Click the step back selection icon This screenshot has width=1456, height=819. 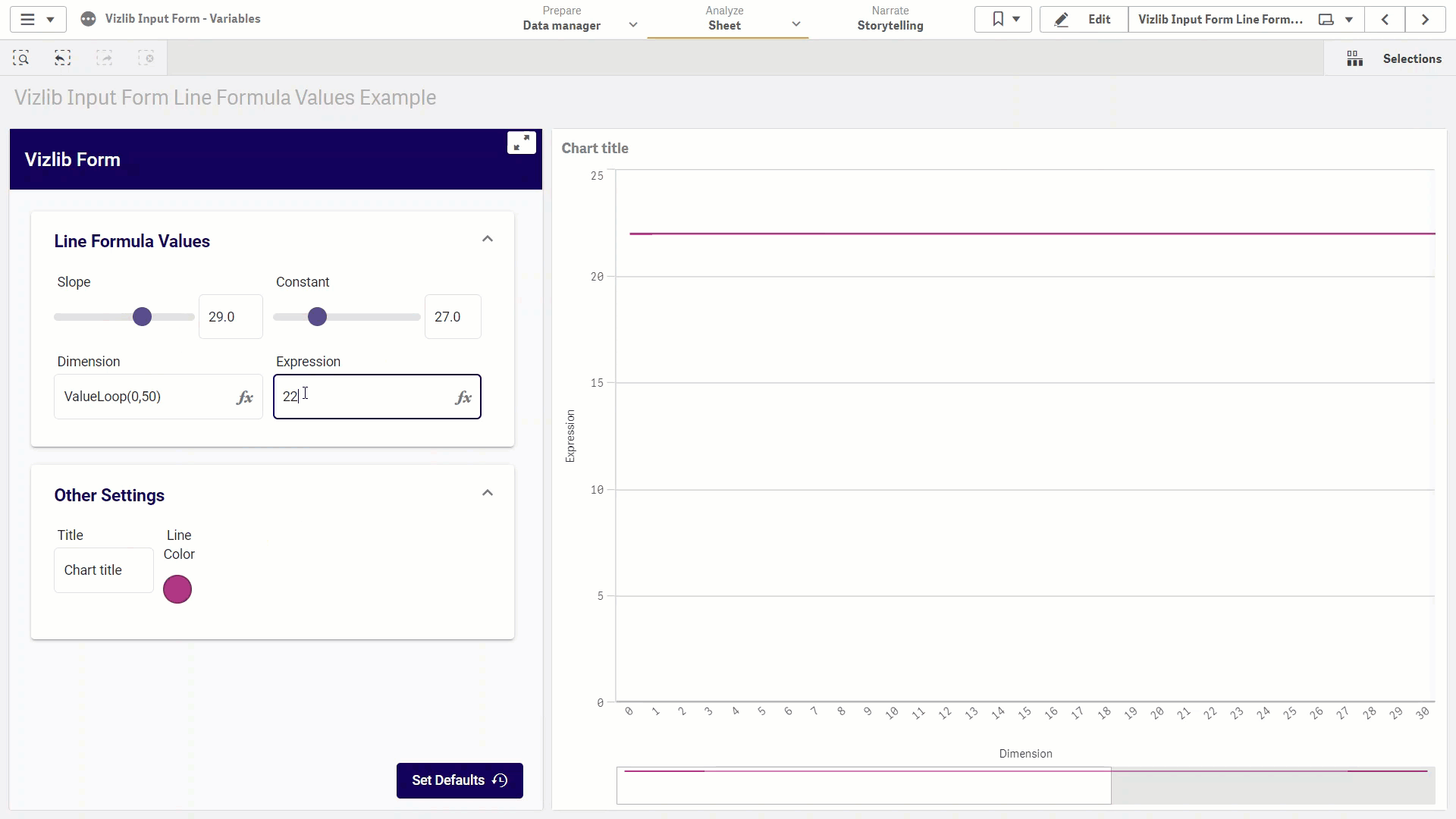tap(63, 58)
